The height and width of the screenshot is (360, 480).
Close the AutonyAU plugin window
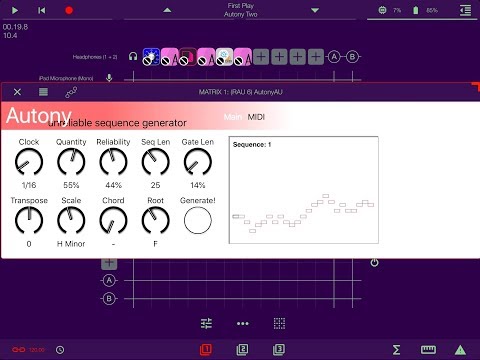point(17,92)
